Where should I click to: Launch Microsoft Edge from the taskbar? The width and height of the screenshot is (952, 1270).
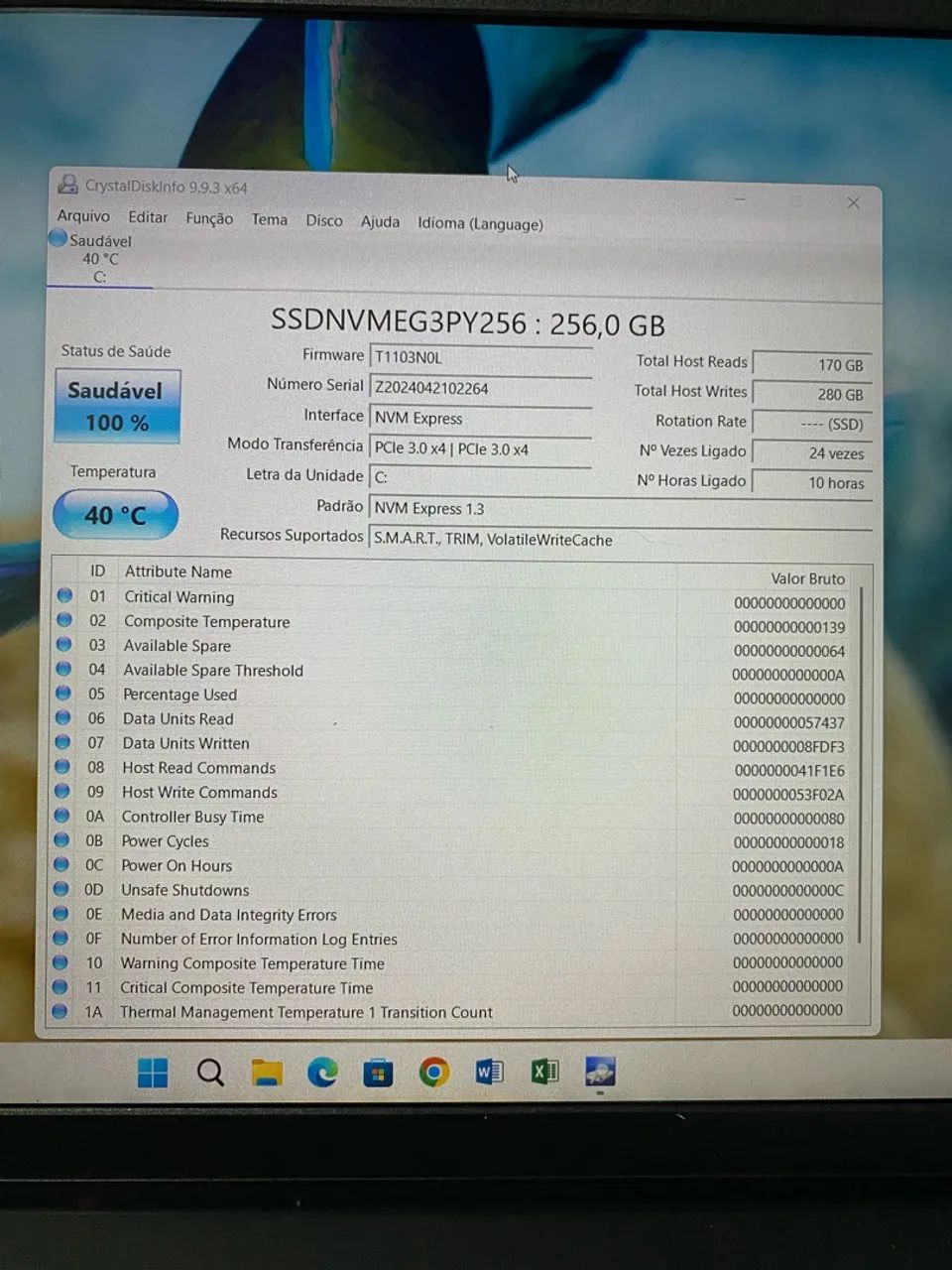click(x=322, y=1073)
